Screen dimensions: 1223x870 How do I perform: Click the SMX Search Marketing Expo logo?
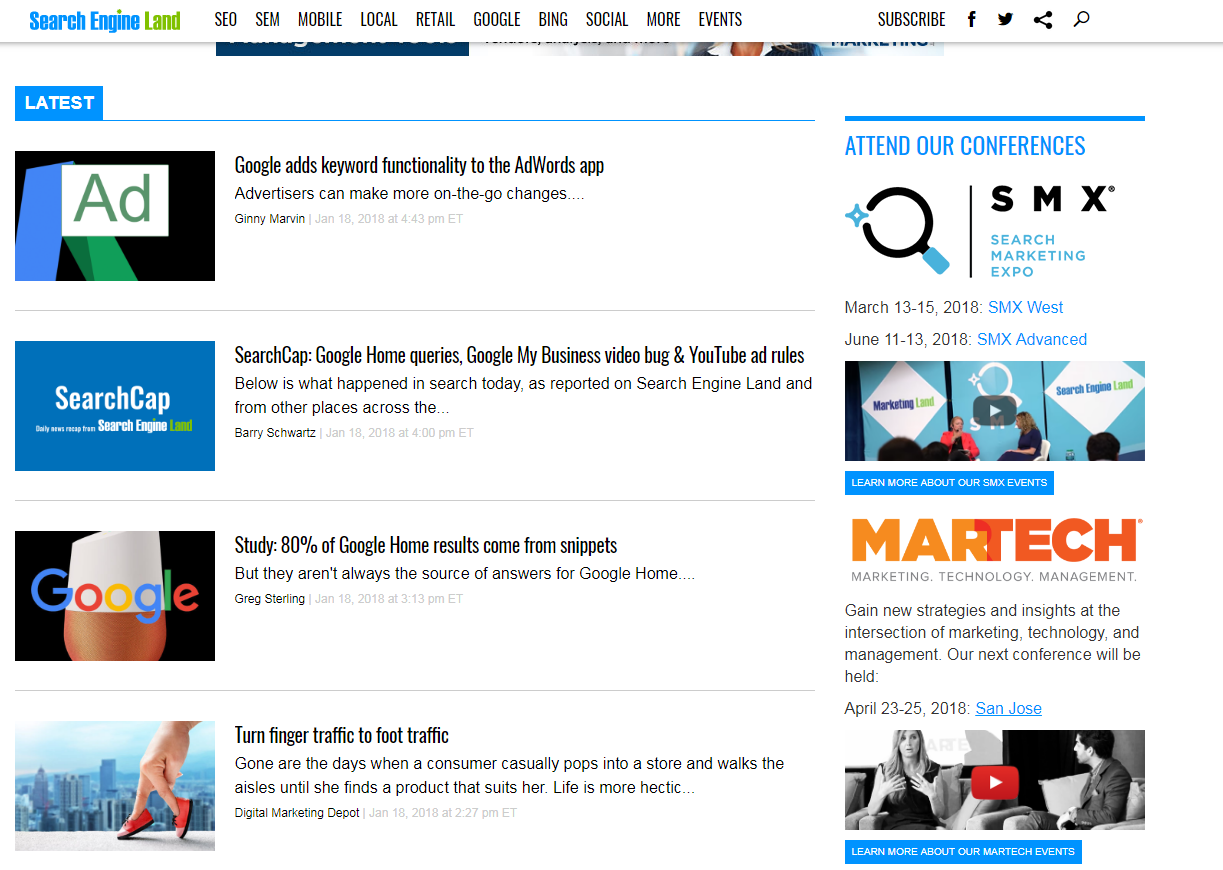click(980, 230)
